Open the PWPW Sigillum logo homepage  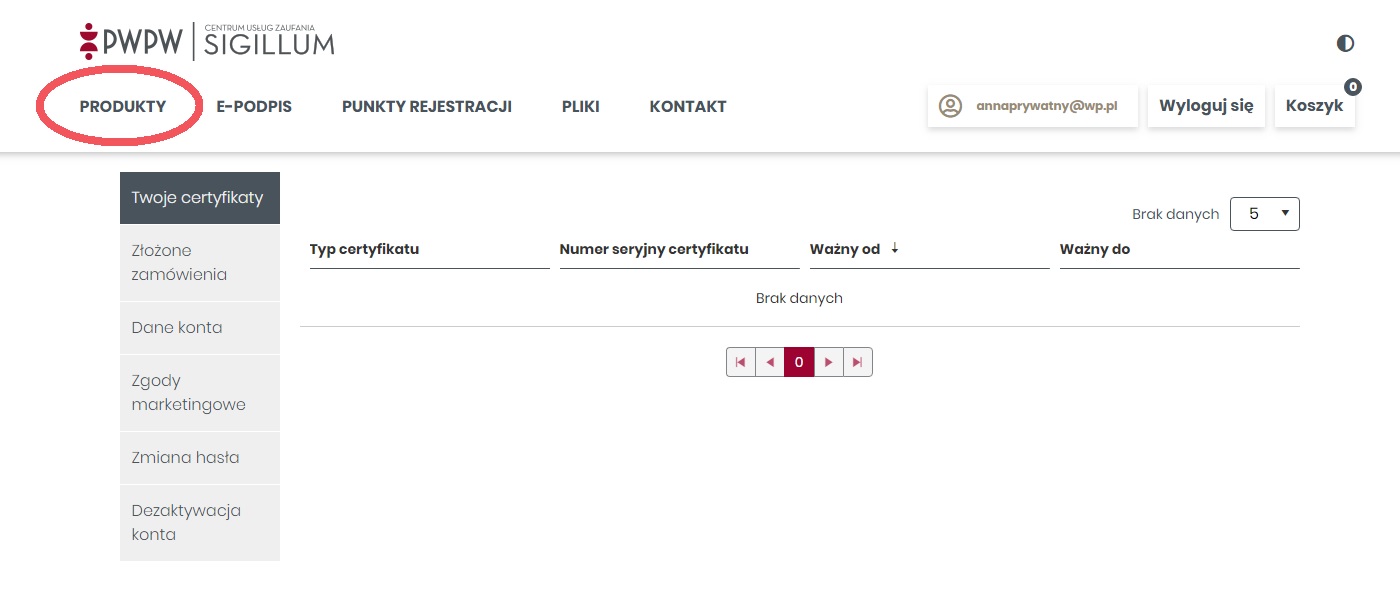tap(207, 42)
